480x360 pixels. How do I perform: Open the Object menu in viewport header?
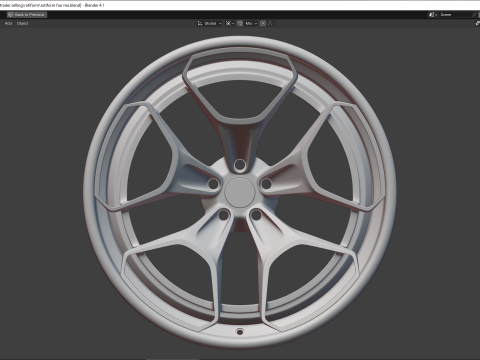(23, 23)
